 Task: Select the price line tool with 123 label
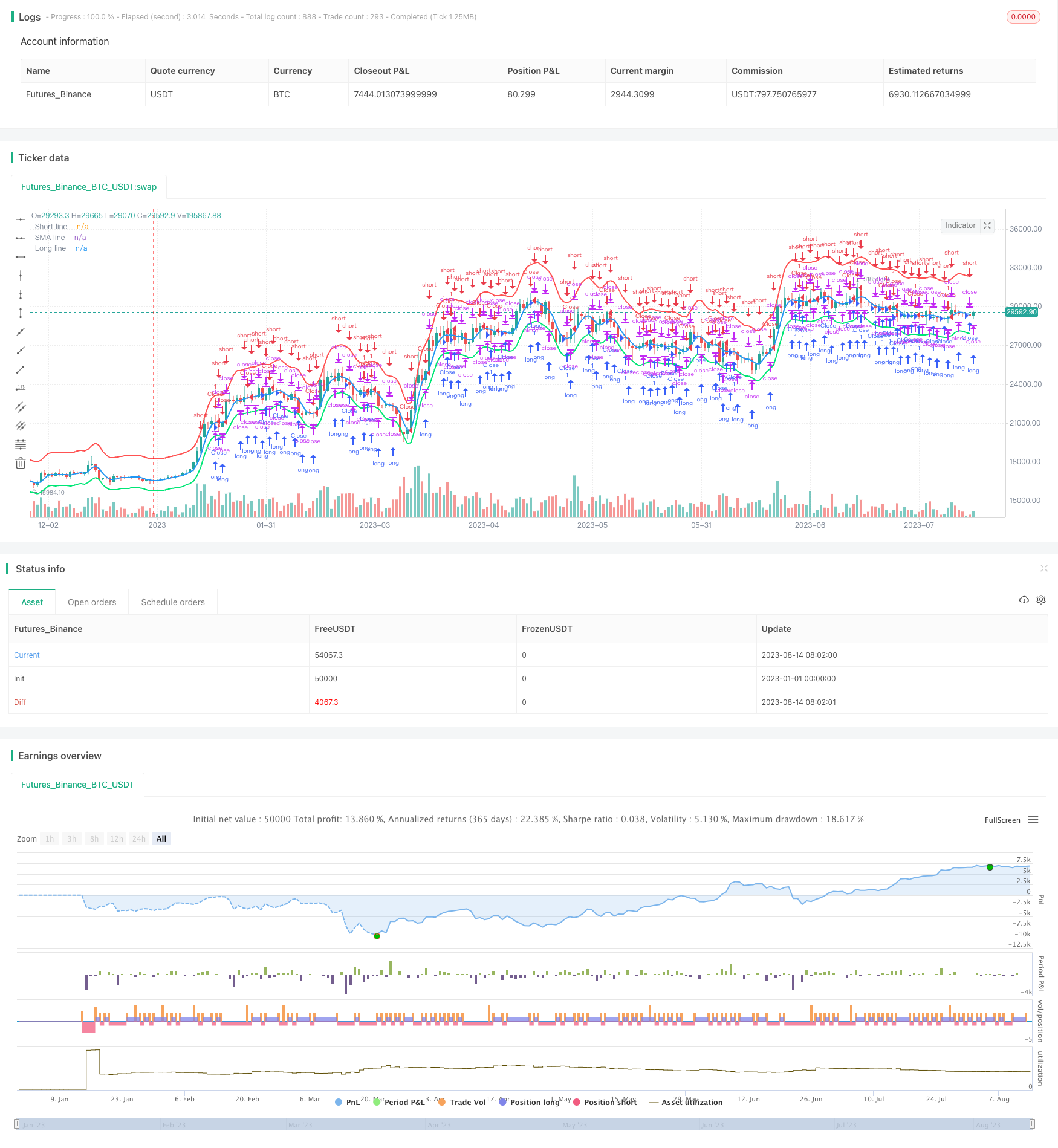(21, 388)
